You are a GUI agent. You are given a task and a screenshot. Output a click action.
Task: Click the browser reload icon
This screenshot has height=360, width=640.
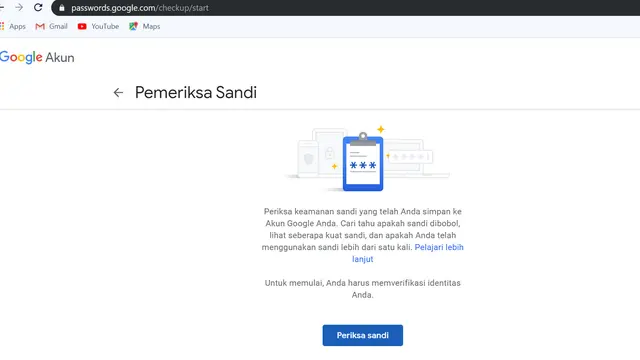click(38, 7)
